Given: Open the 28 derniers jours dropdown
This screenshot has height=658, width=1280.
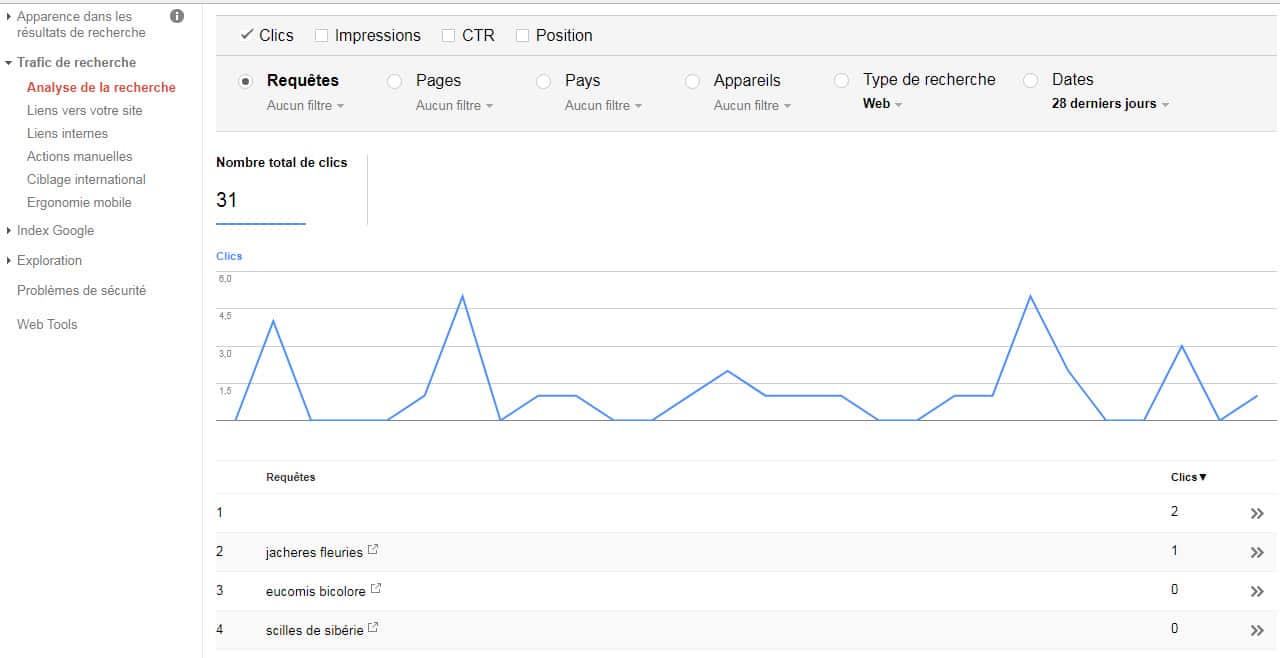Looking at the screenshot, I should tap(1110, 104).
